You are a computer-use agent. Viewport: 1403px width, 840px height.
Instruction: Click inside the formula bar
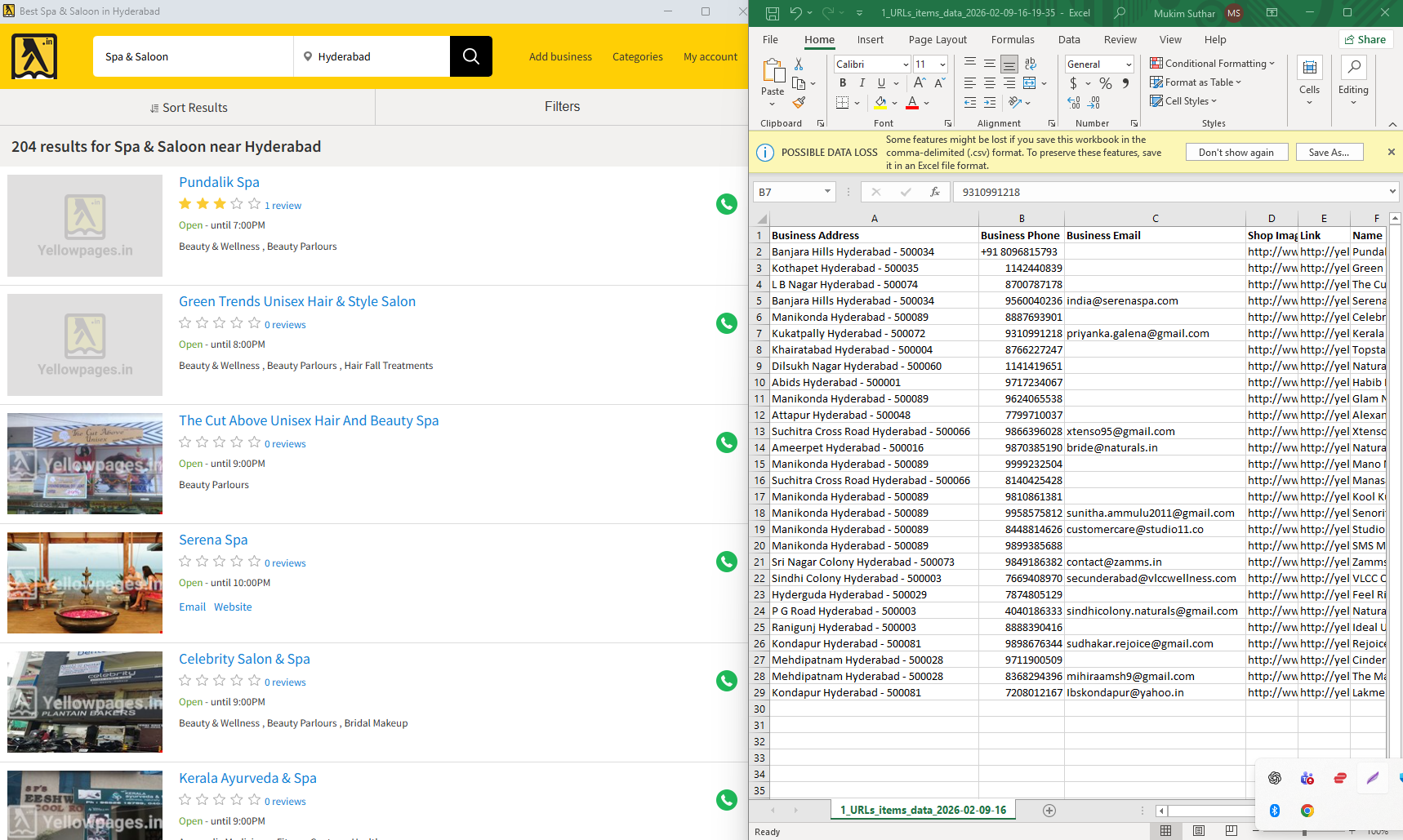(x=1143, y=191)
